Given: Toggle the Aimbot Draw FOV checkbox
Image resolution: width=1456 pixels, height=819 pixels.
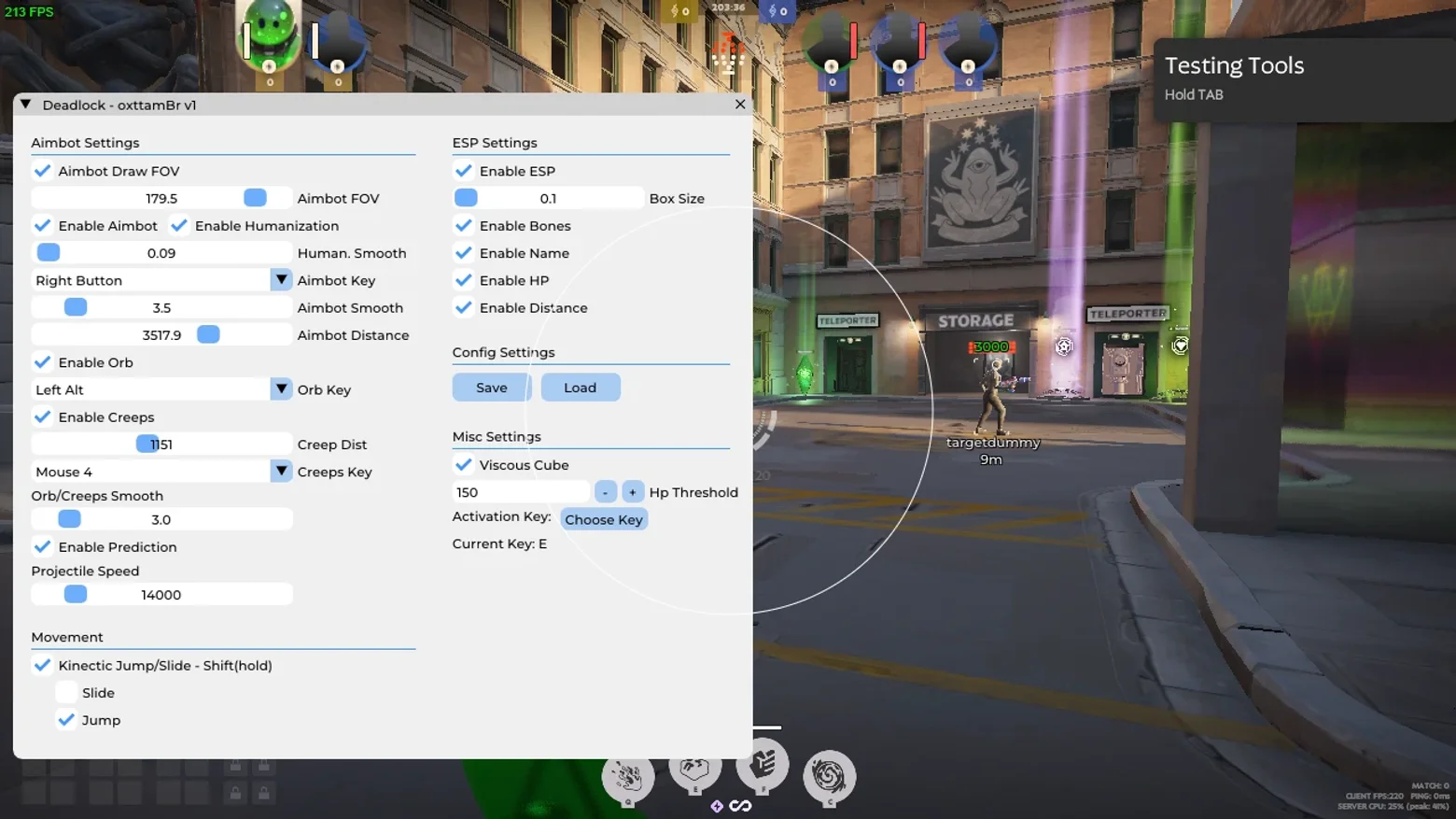Looking at the screenshot, I should 42,171.
